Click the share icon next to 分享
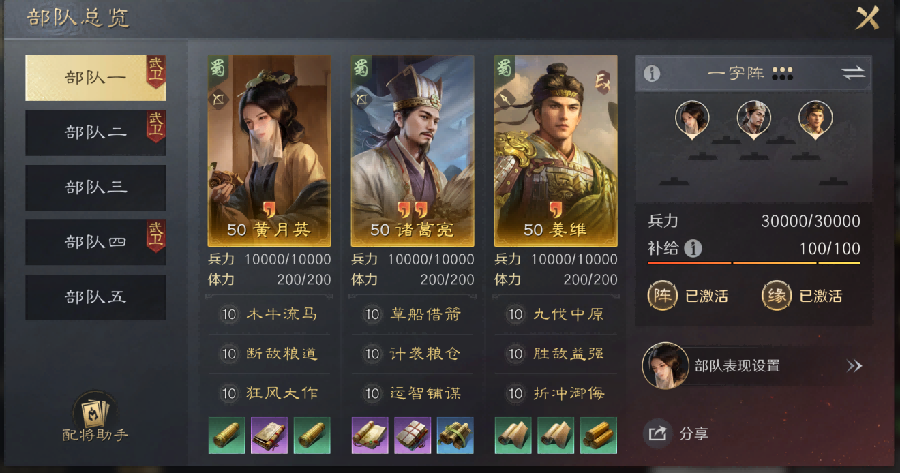The image size is (900, 473). pyautogui.click(x=658, y=433)
